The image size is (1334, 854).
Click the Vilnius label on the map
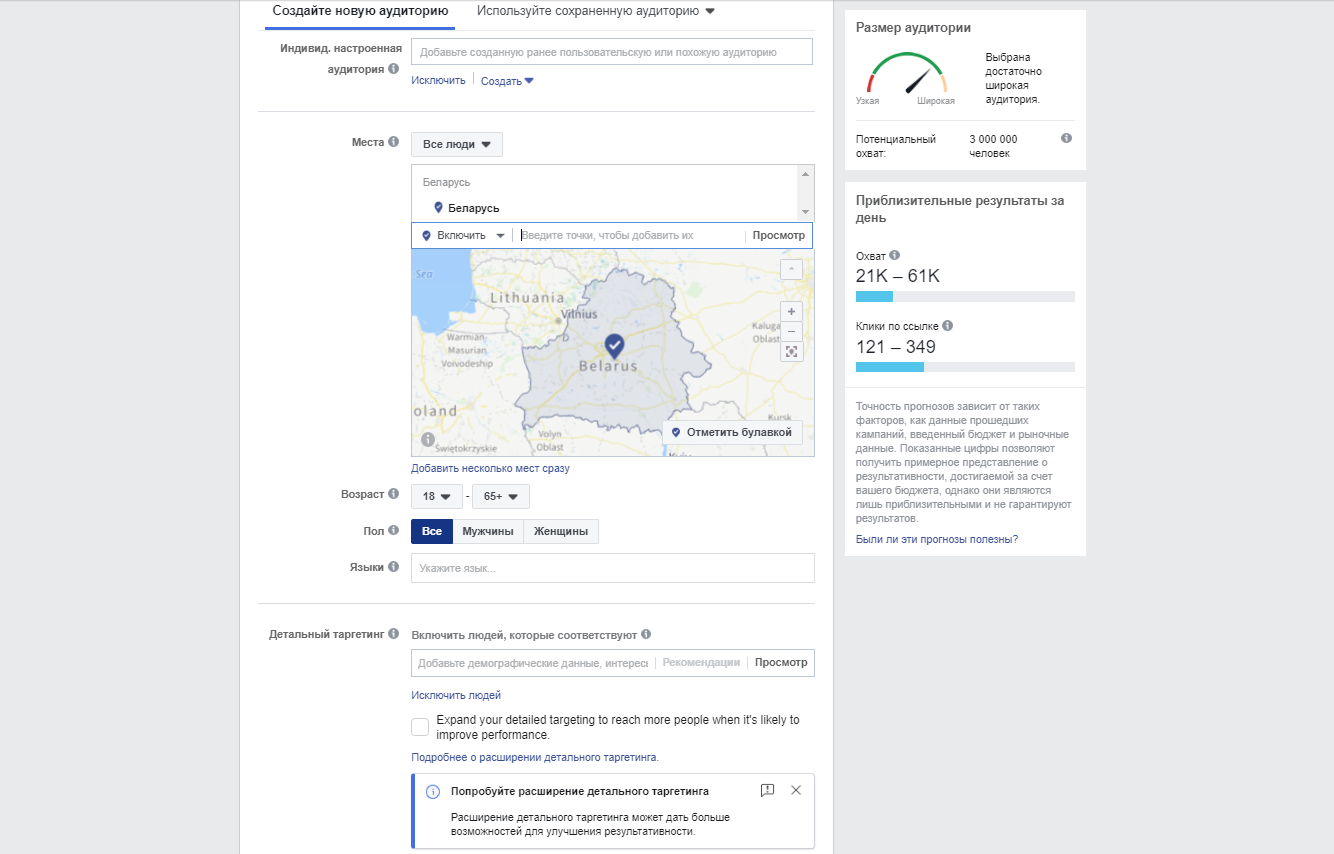(x=580, y=314)
